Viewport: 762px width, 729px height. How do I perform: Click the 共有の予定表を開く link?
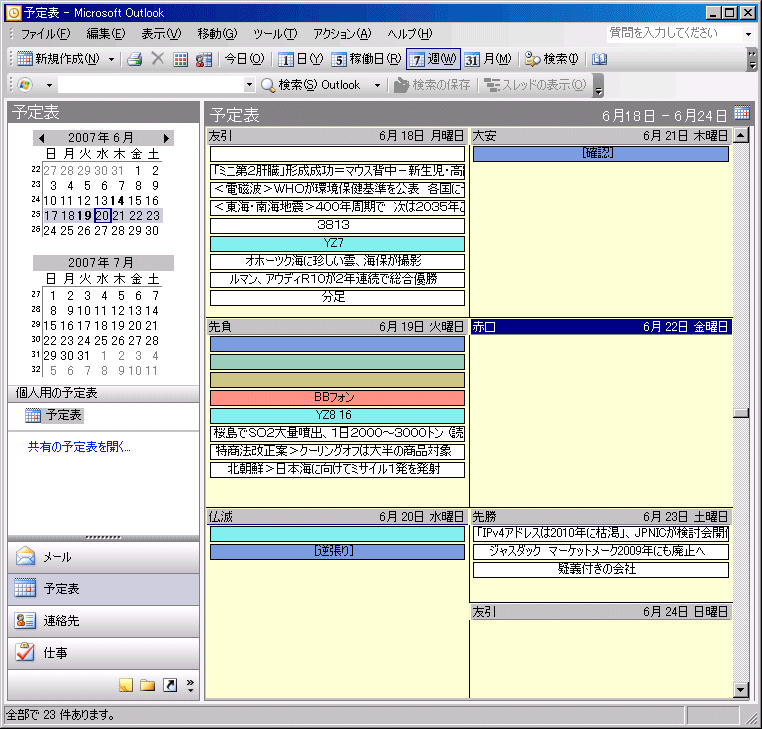(79, 447)
